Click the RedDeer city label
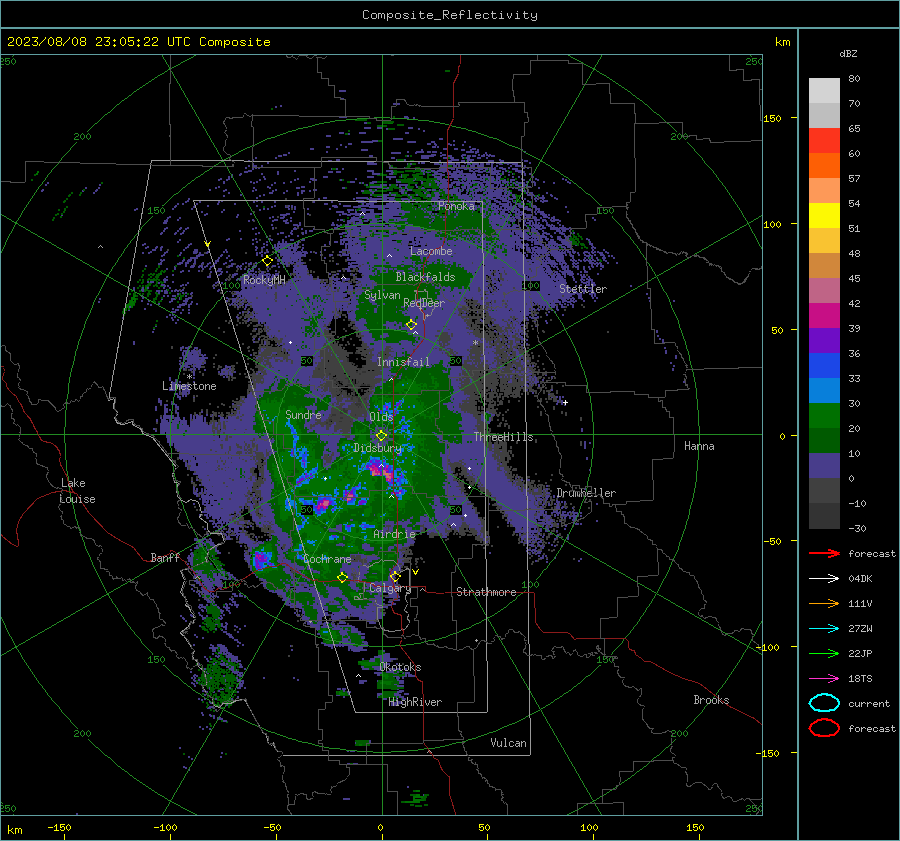 tap(424, 303)
